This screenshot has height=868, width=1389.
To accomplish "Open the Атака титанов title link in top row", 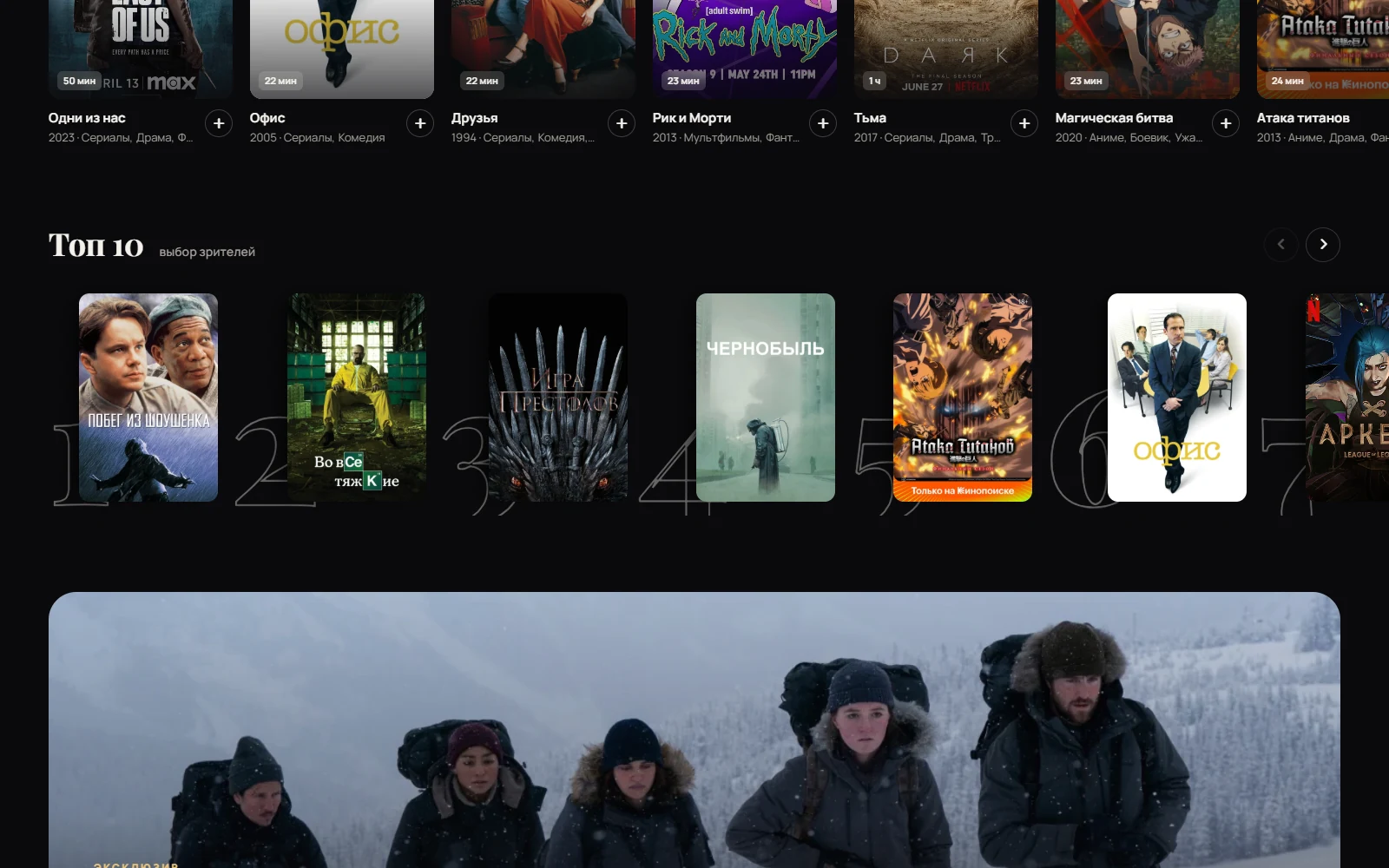I will point(1303,118).
